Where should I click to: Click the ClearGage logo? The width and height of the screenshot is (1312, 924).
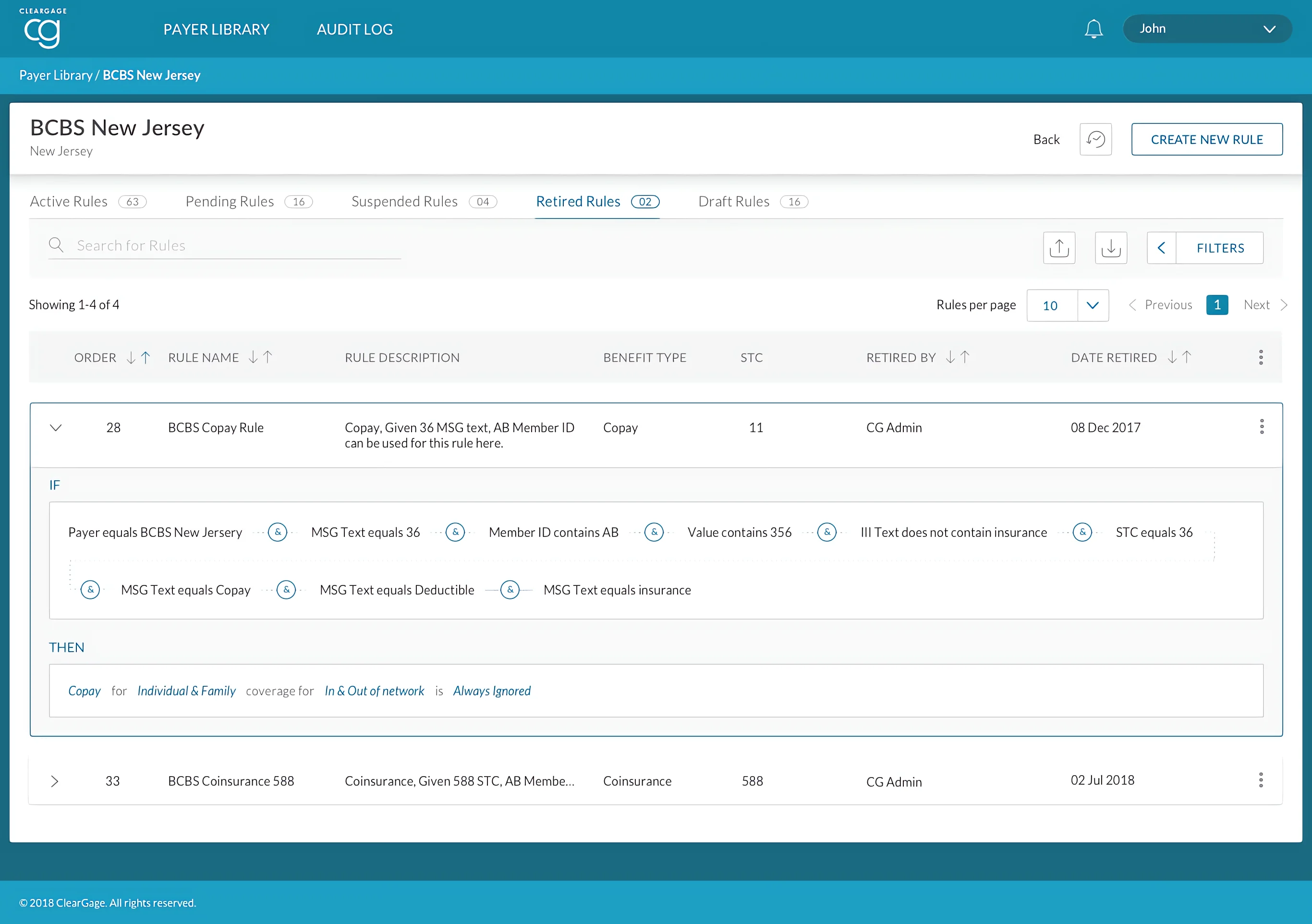(x=42, y=28)
